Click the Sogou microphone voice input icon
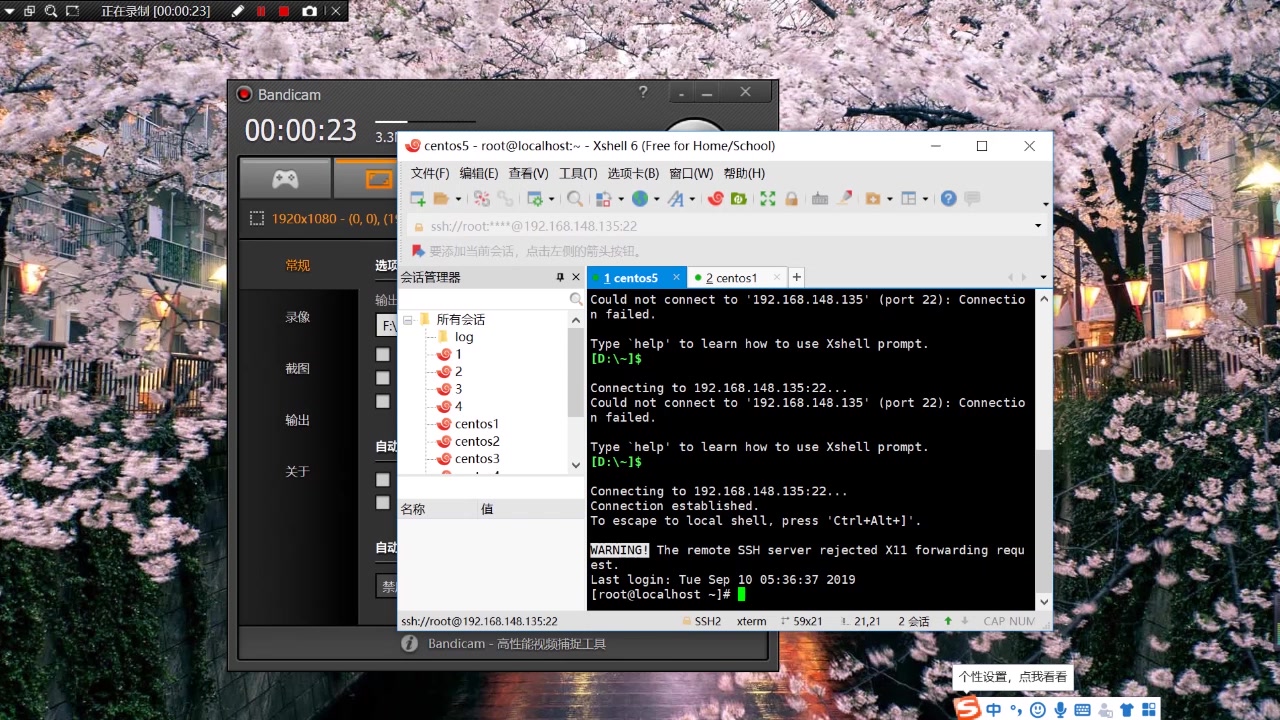1280x720 pixels. (x=1061, y=709)
